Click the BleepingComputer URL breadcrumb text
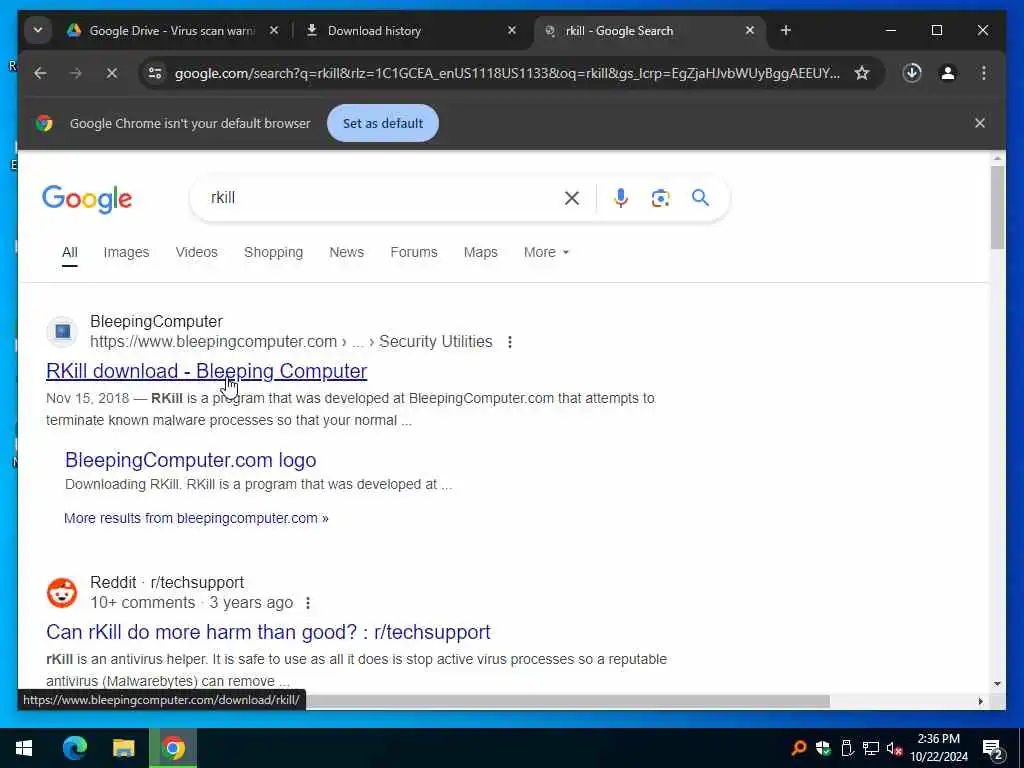The image size is (1024, 768). coord(291,342)
